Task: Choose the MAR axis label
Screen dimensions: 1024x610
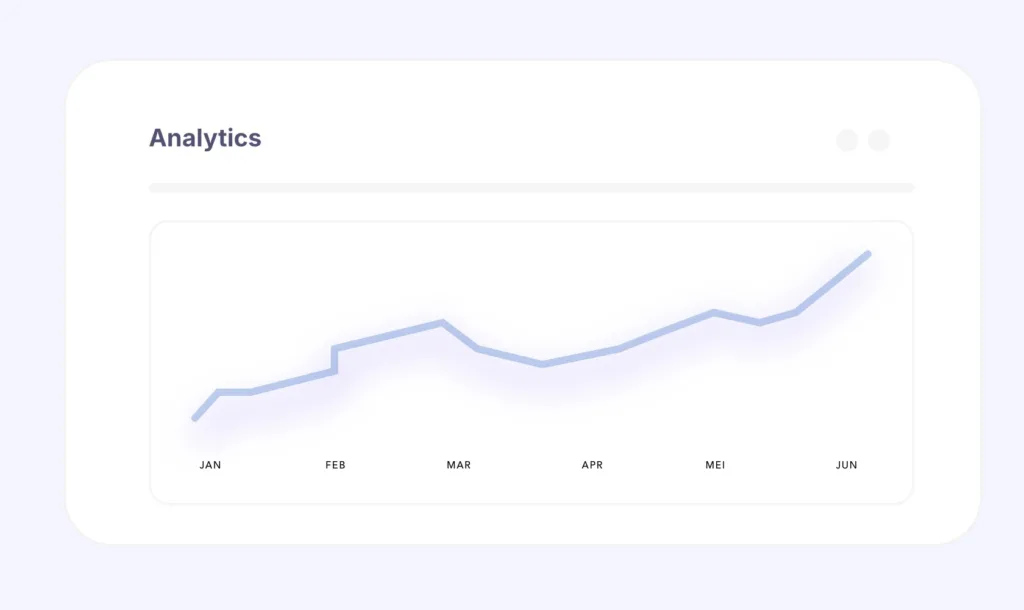Action: point(458,465)
